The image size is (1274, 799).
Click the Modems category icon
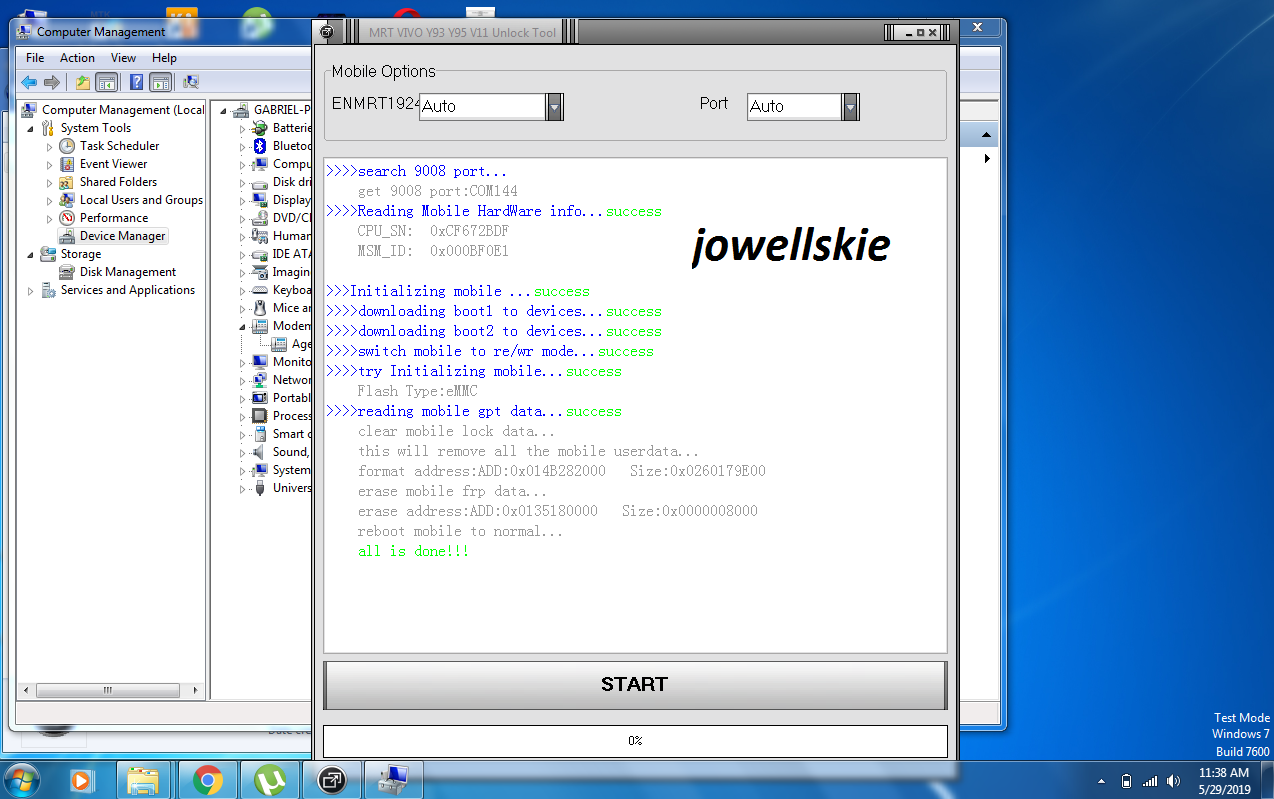pos(260,326)
